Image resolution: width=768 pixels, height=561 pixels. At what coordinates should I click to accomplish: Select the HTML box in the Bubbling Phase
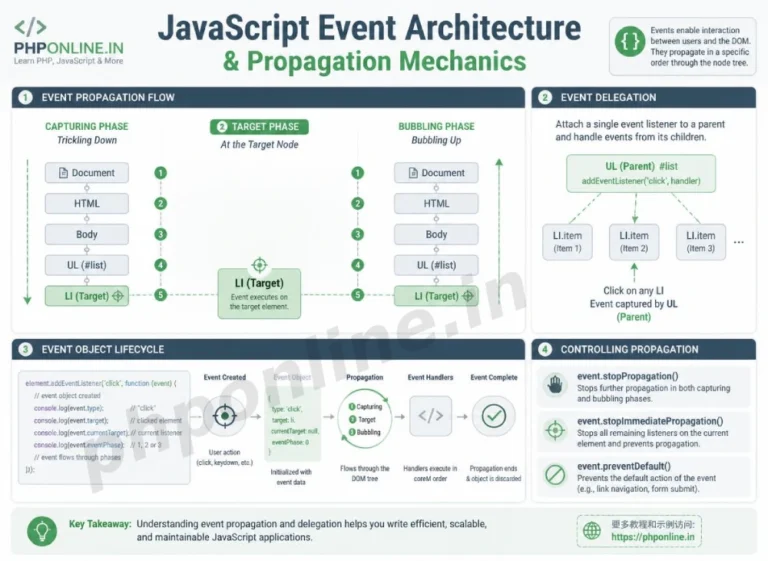(436, 203)
